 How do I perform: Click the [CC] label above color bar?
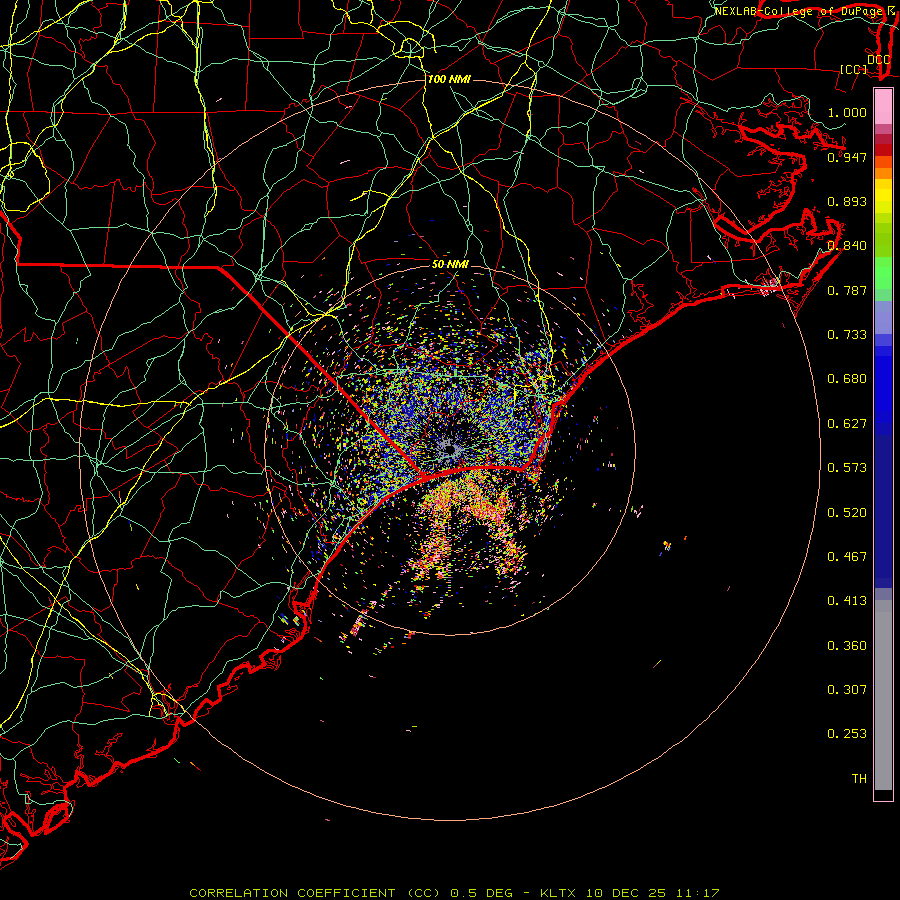pos(854,69)
